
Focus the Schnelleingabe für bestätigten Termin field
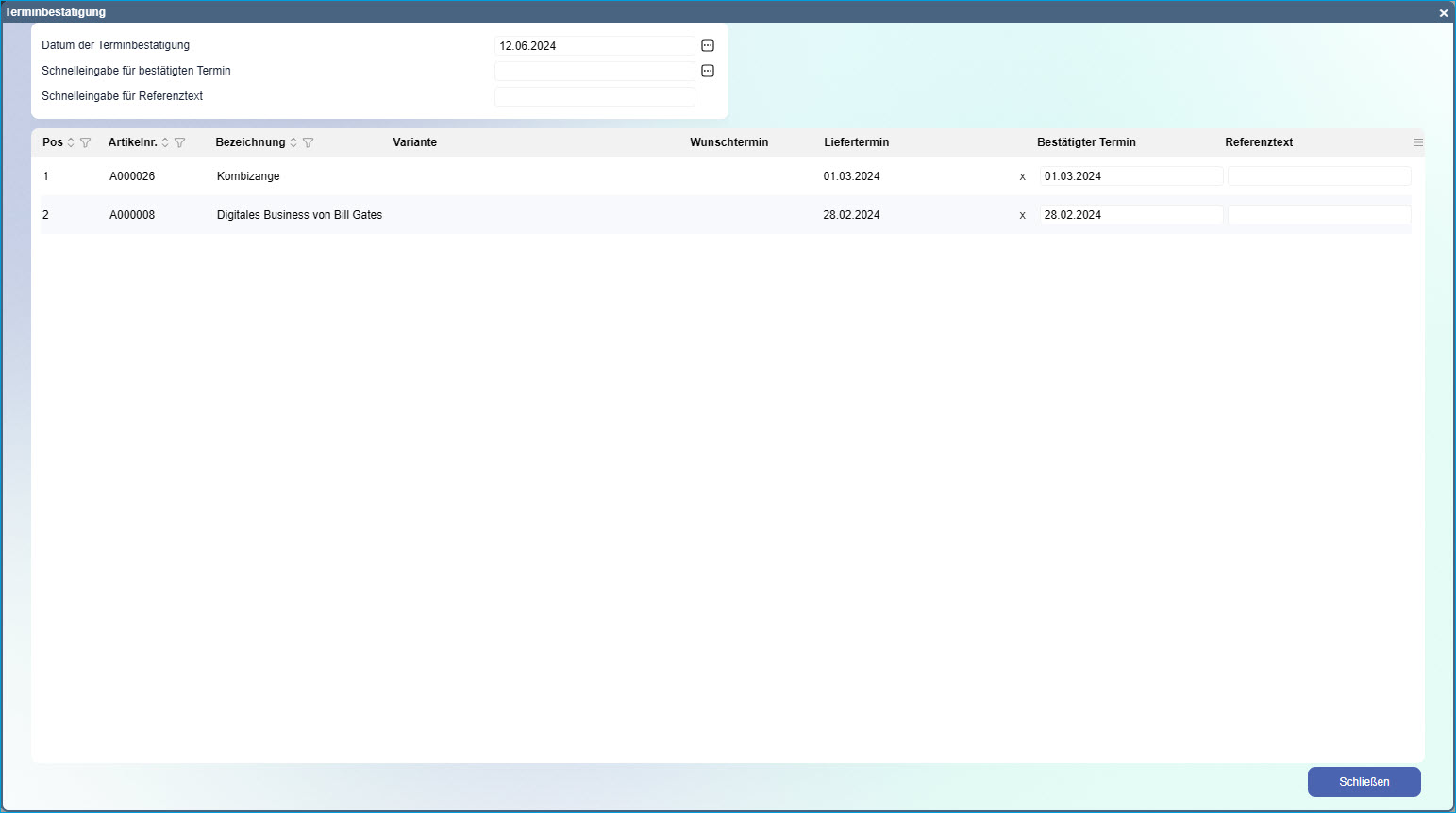click(594, 71)
